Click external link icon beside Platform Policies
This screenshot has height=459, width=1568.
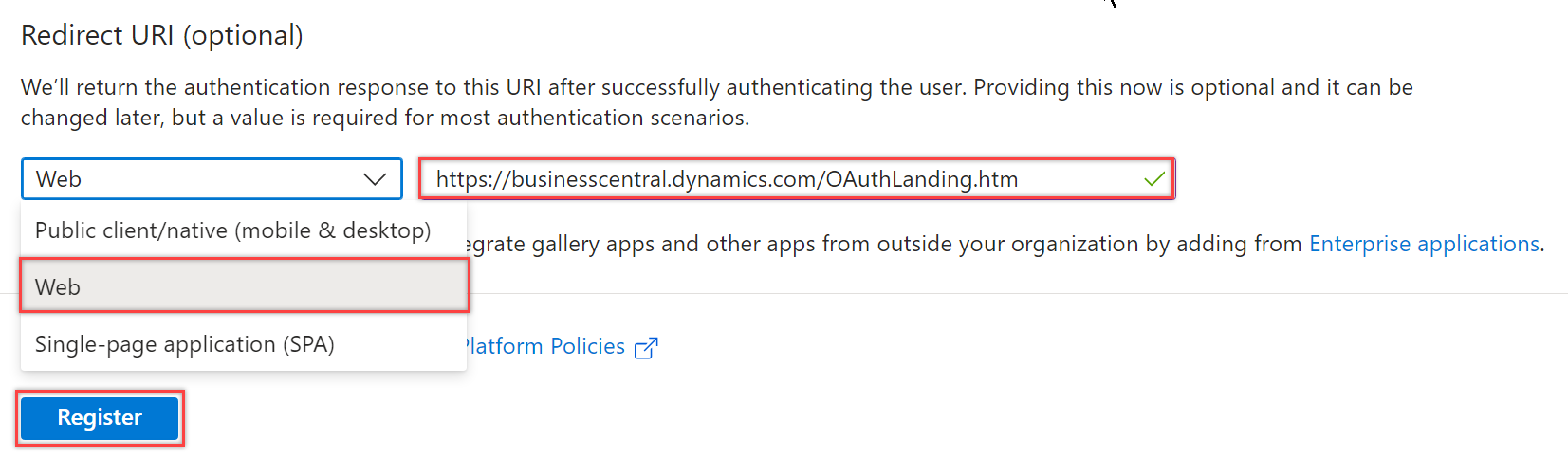point(646,348)
